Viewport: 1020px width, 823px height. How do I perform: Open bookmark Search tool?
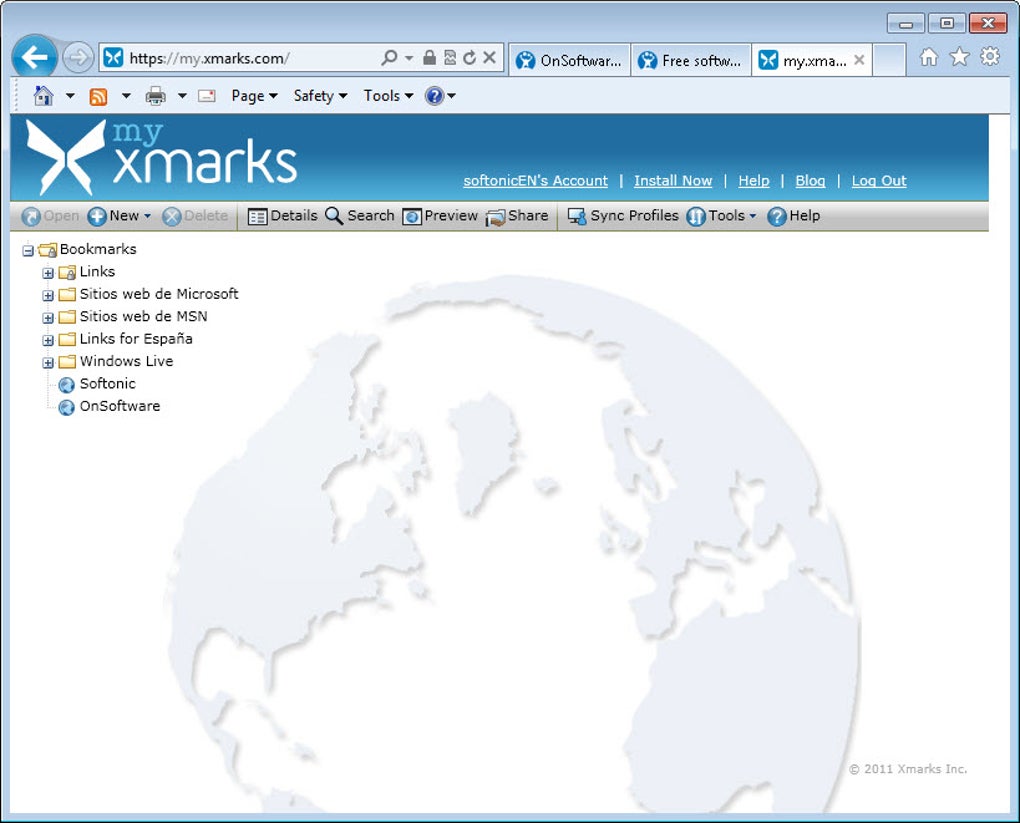(360, 216)
